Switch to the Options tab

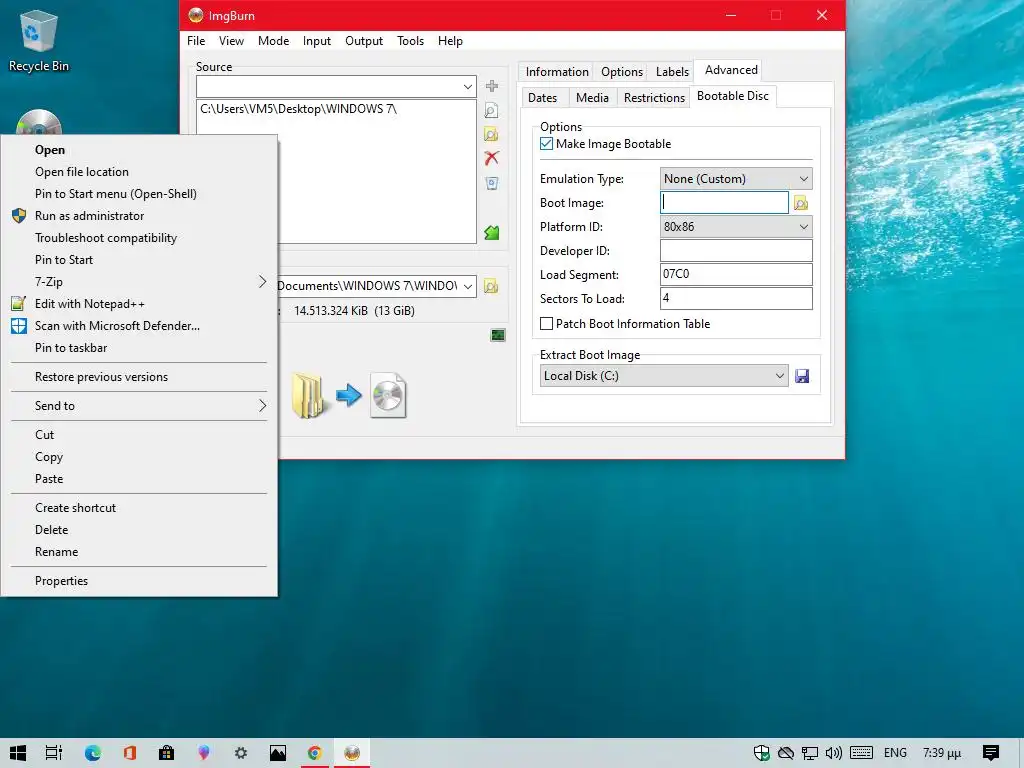coord(622,72)
